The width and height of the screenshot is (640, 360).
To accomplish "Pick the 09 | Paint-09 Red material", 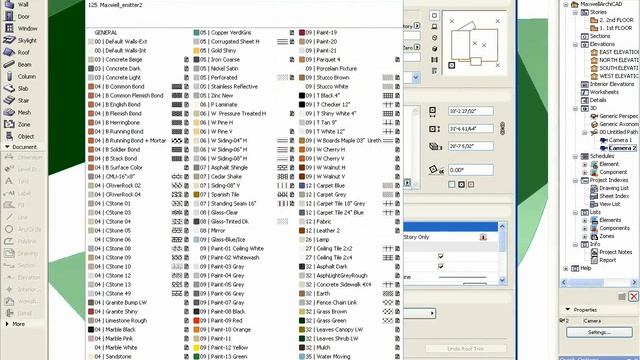I will 244,321.
